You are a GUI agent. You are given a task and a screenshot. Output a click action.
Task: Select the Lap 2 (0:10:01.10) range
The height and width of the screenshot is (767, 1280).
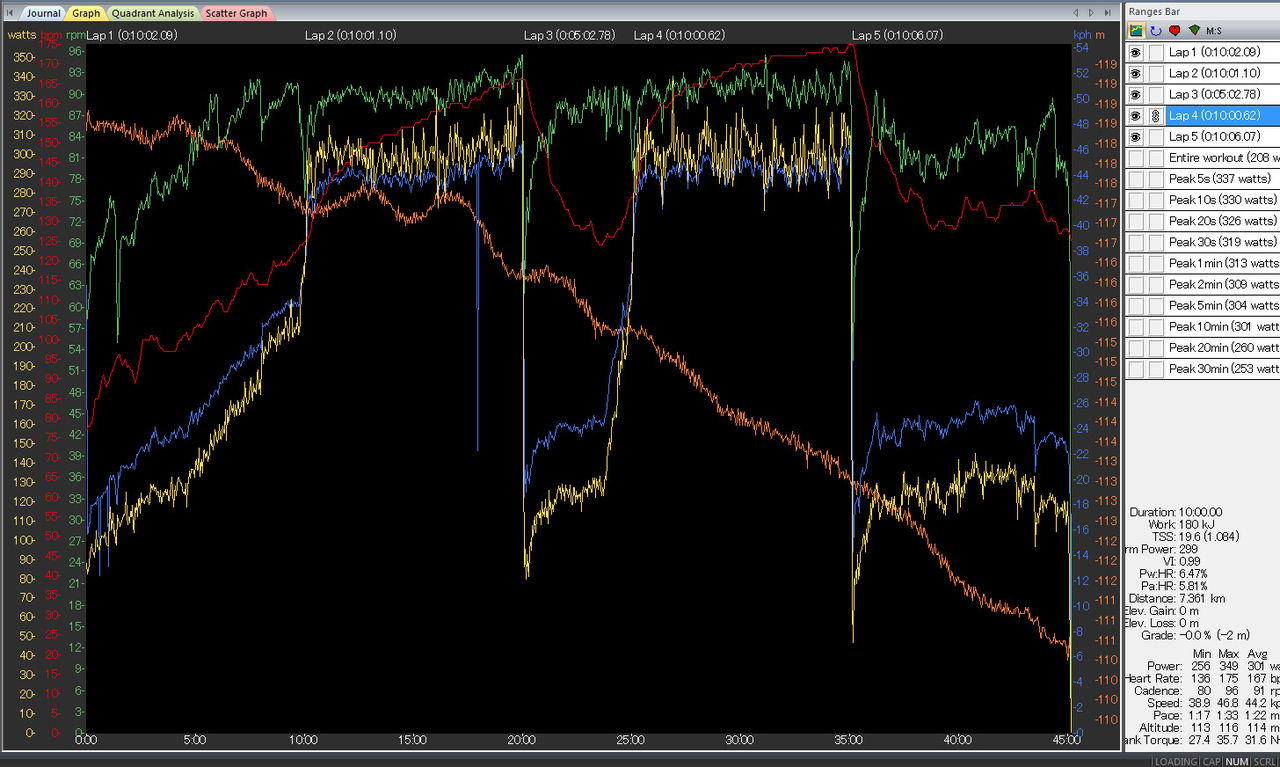tap(1222, 73)
